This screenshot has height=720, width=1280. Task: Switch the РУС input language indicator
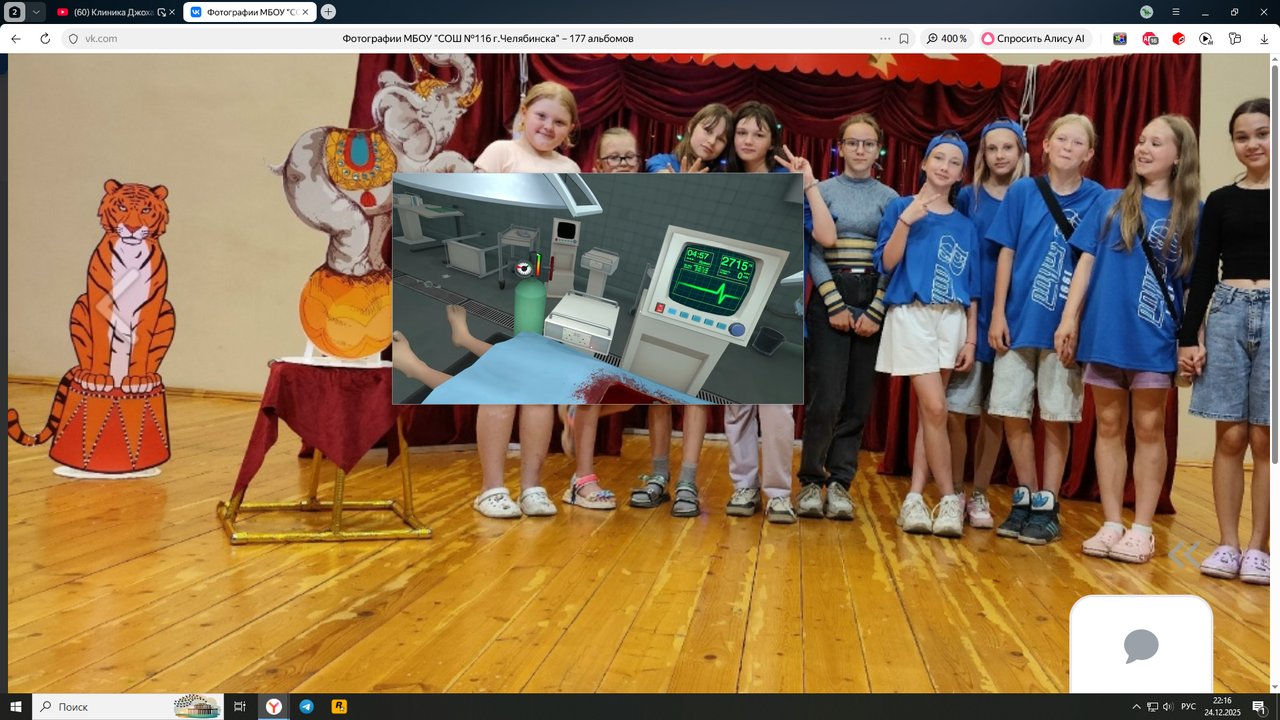(x=1188, y=707)
